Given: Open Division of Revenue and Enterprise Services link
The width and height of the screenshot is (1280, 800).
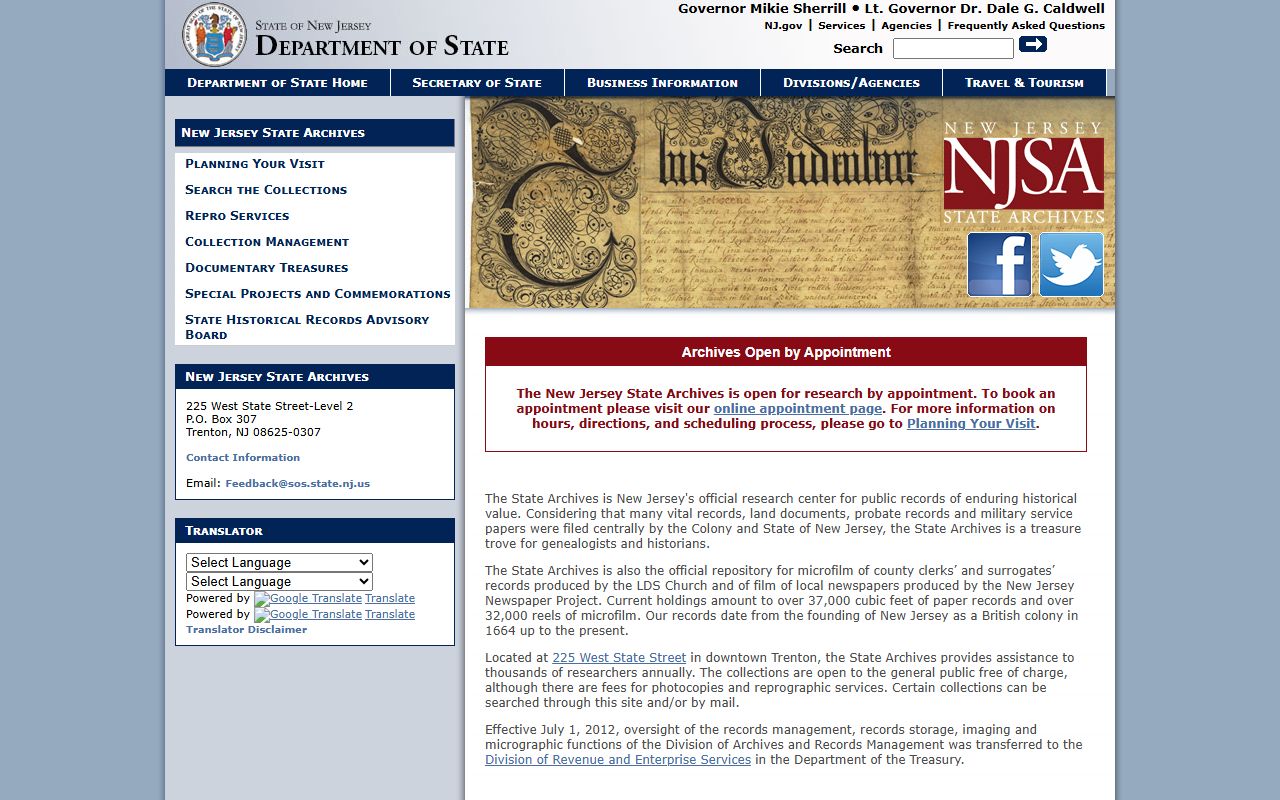Looking at the screenshot, I should pos(618,760).
